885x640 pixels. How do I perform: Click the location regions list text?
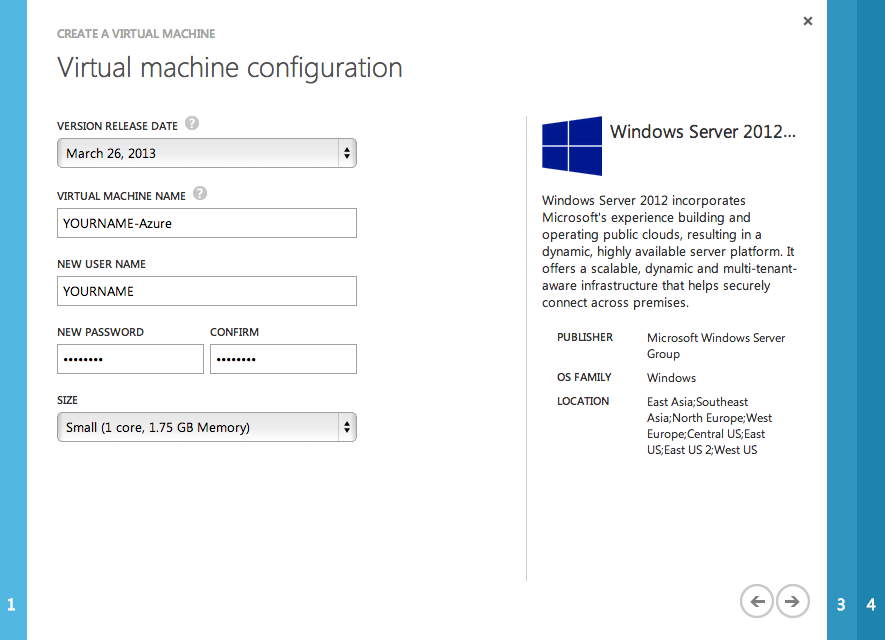709,426
